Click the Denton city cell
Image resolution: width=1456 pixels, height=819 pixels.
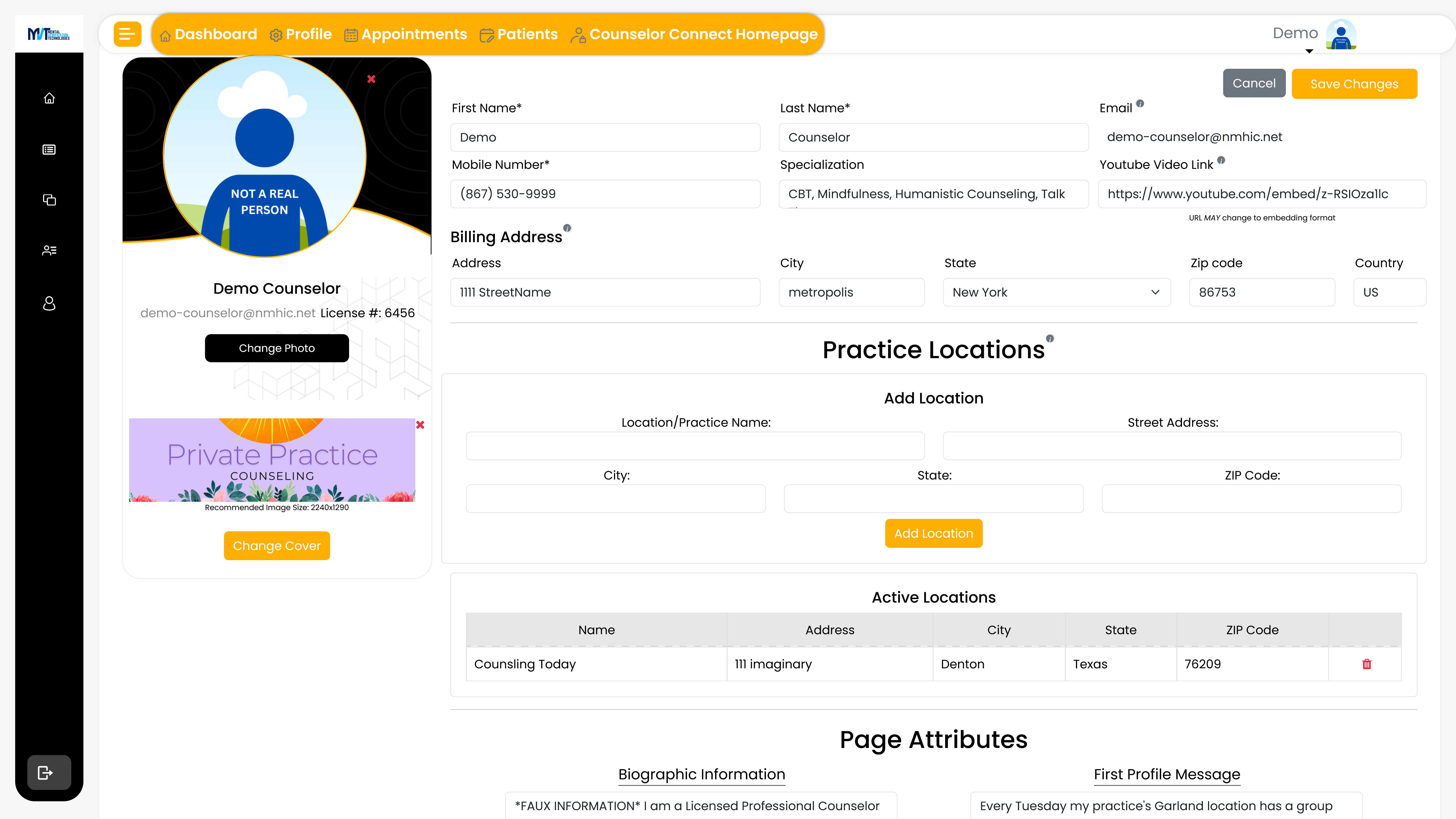point(999,664)
